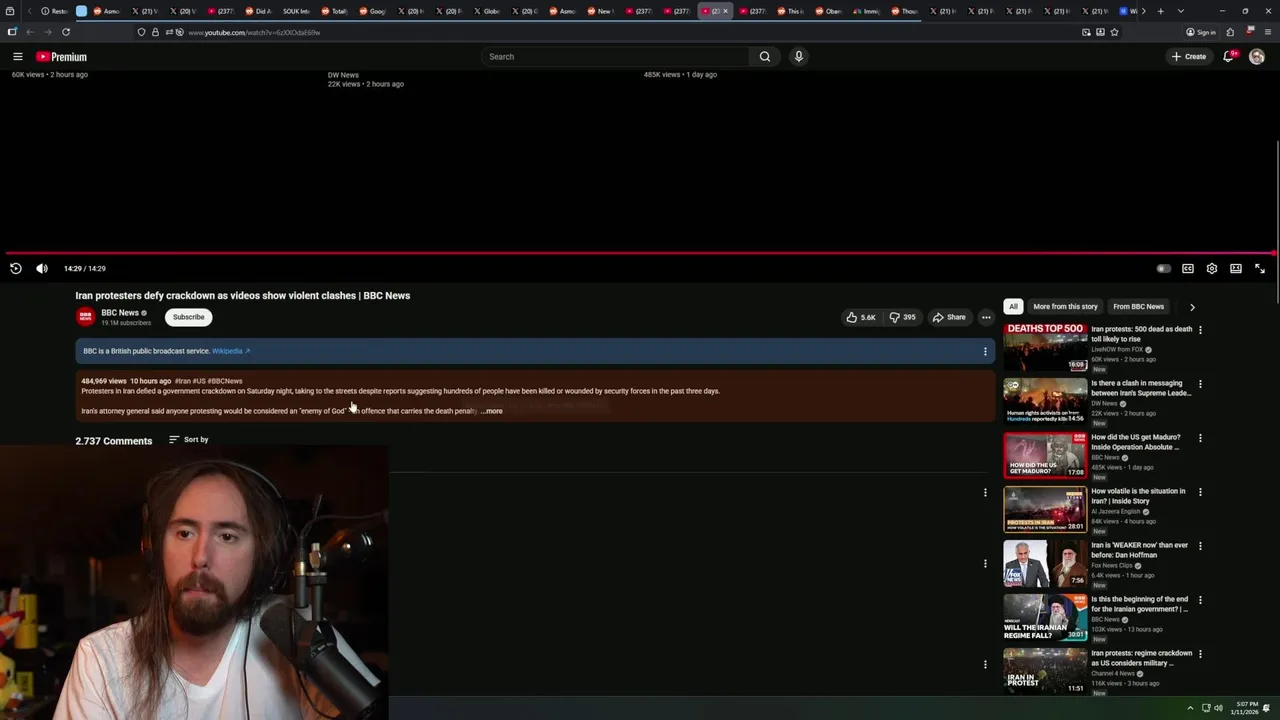Screen dimensions: 1280x720
Task: Seek on the red video progress bar
Action: pos(640,253)
